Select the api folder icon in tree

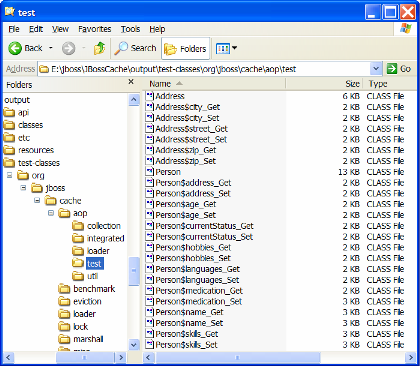click(x=9, y=113)
